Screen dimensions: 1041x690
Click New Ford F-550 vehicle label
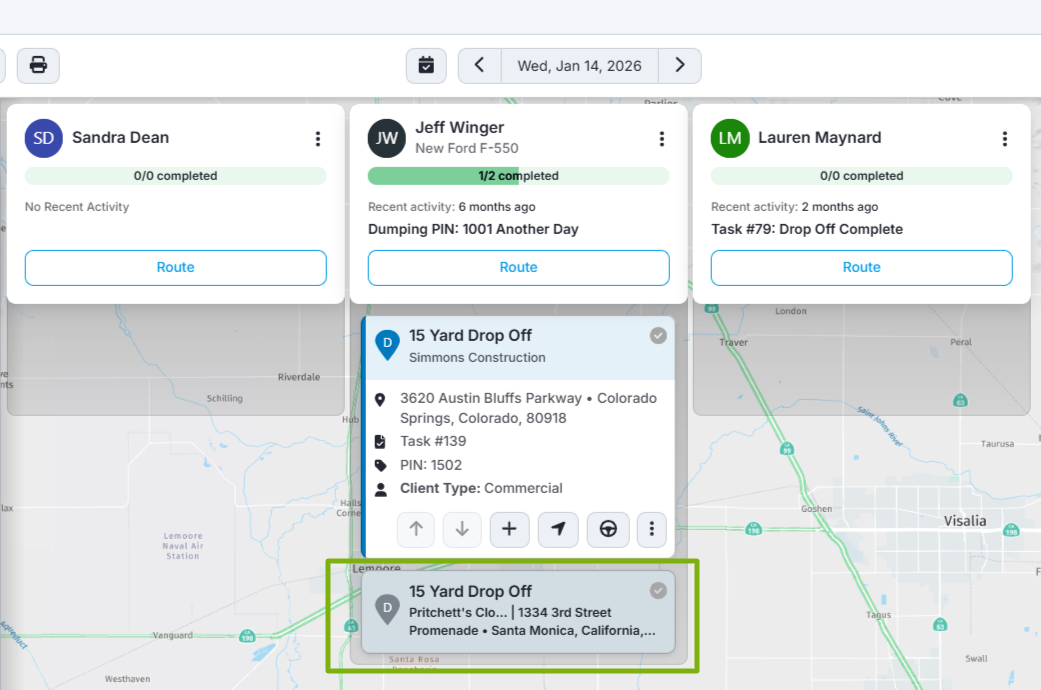[467, 149]
